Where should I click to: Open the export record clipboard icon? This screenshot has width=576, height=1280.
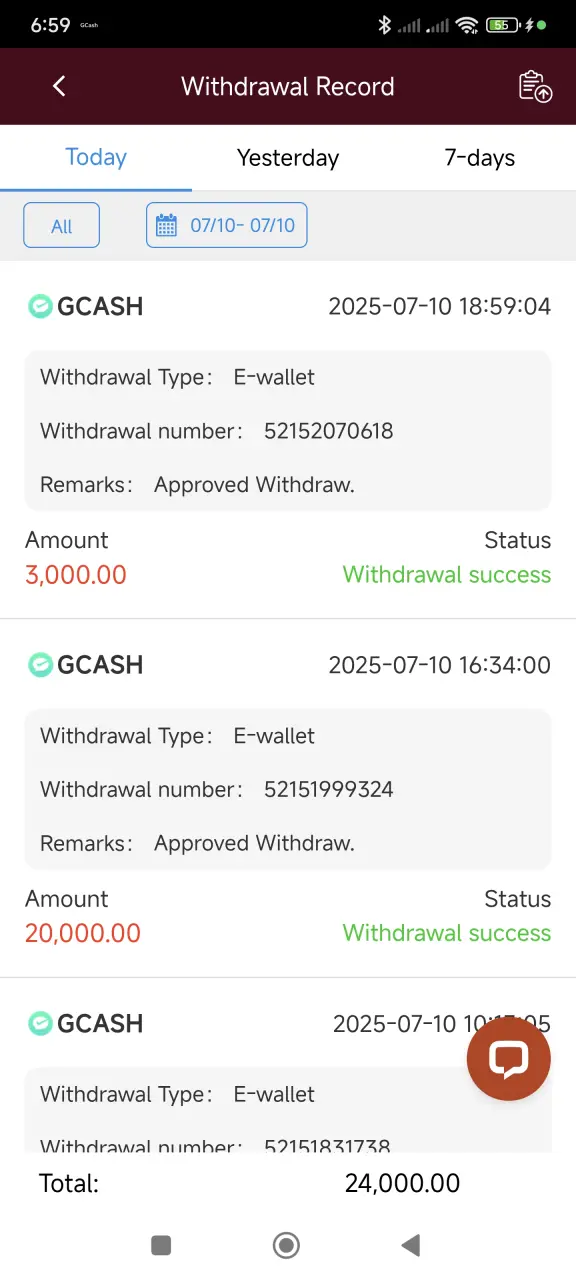tap(535, 86)
